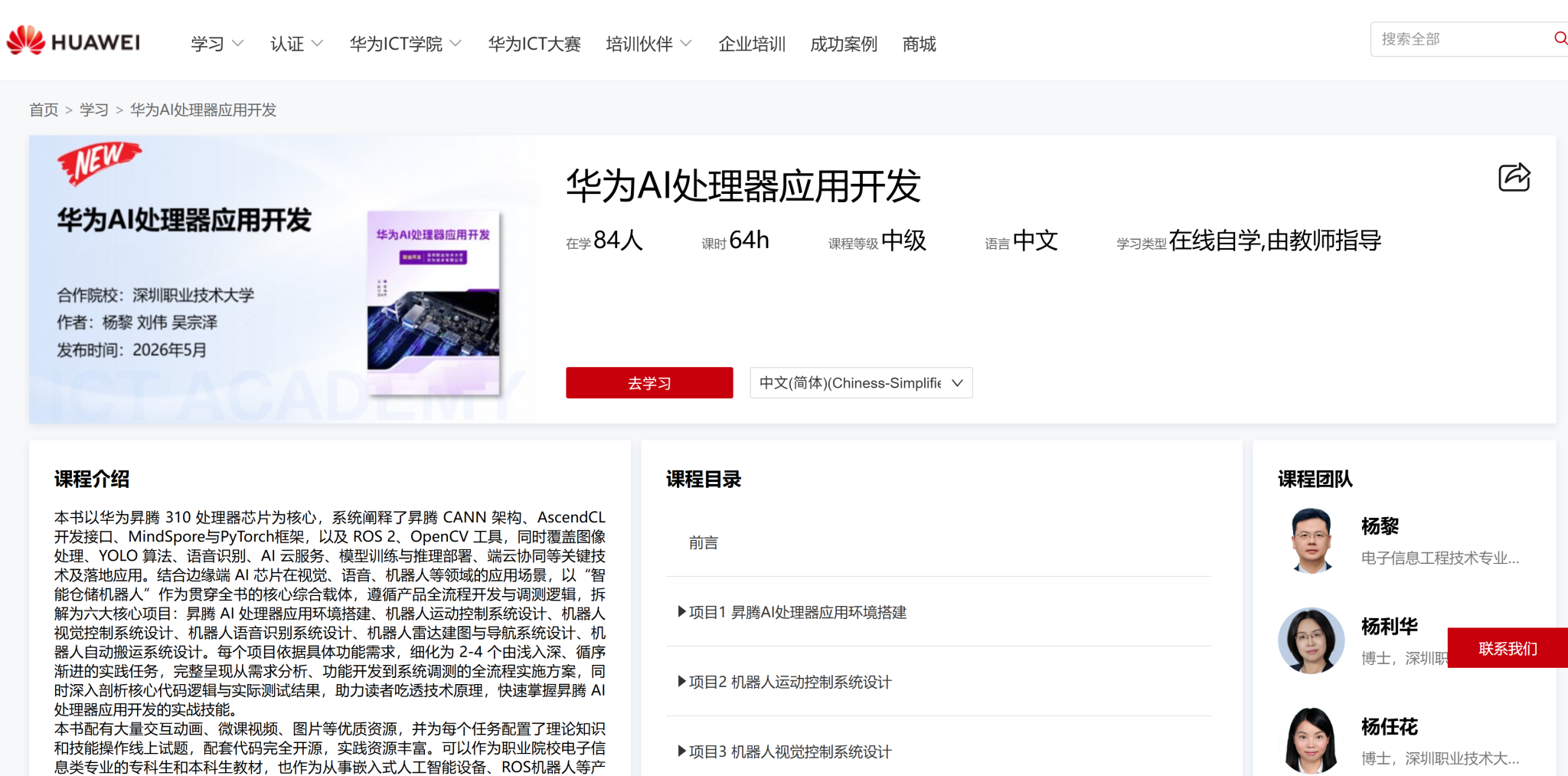
Task: Visit the 商城 menu item
Action: click(x=919, y=44)
